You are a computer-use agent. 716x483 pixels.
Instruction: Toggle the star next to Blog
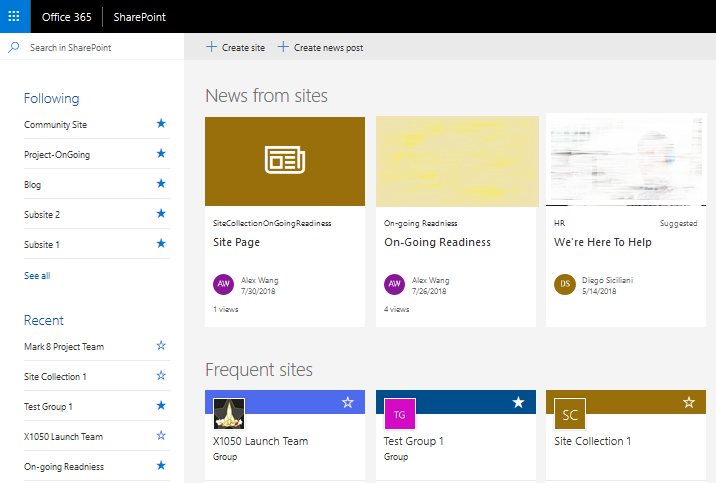coord(161,184)
